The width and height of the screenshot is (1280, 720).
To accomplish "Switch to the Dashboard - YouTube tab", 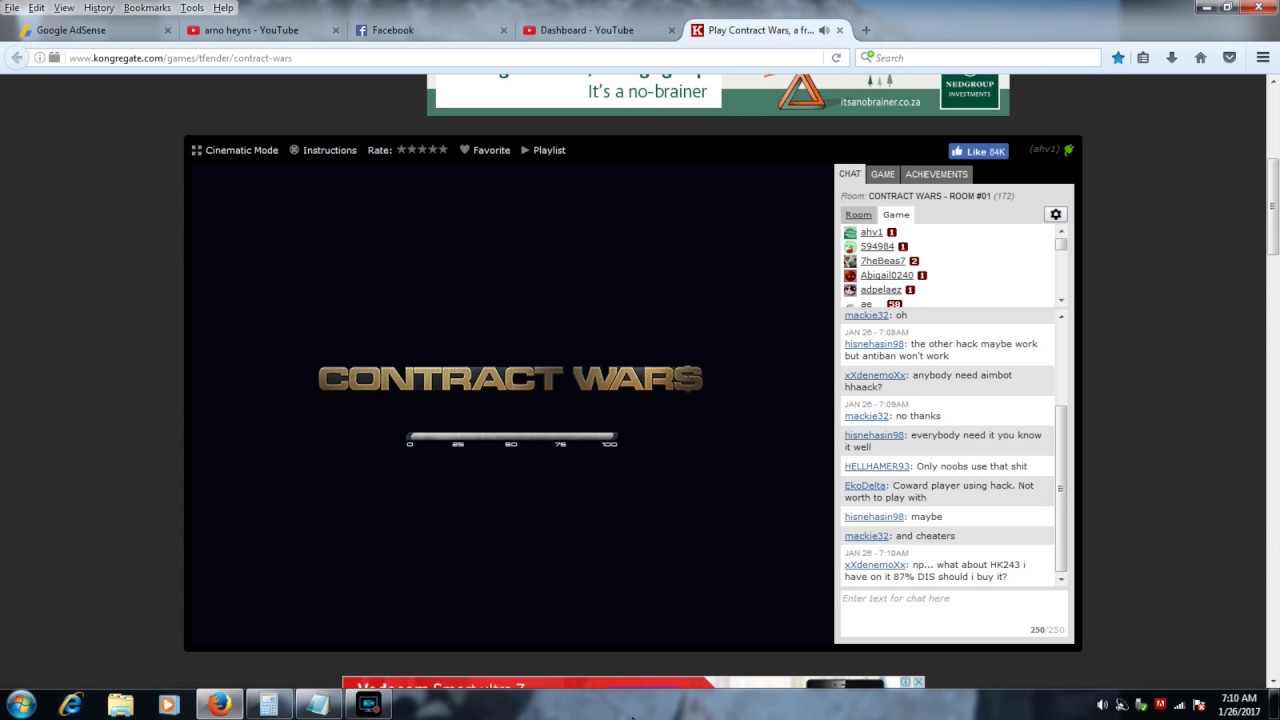I will click(596, 30).
